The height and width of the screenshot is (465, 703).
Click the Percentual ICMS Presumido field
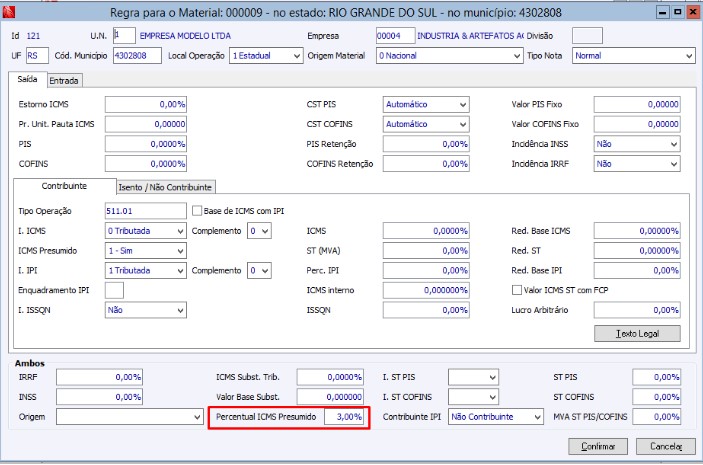point(345,416)
